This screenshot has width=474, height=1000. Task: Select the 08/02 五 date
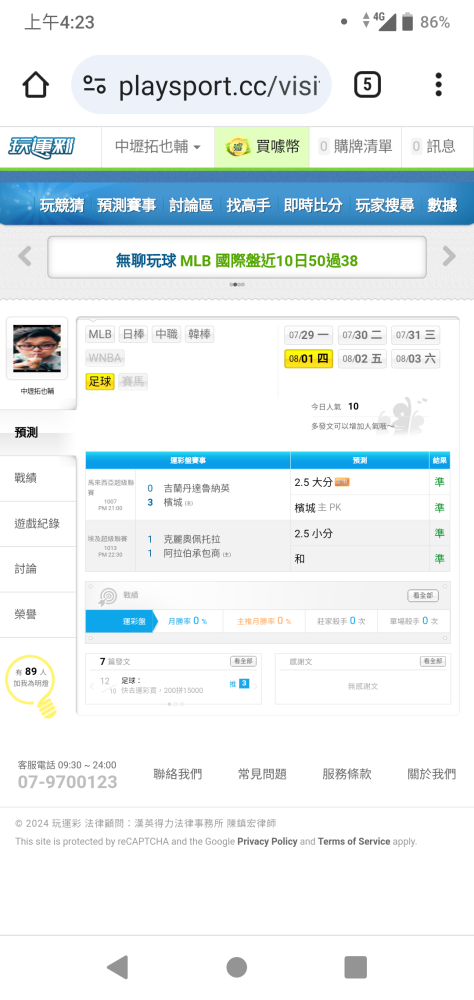pos(362,358)
